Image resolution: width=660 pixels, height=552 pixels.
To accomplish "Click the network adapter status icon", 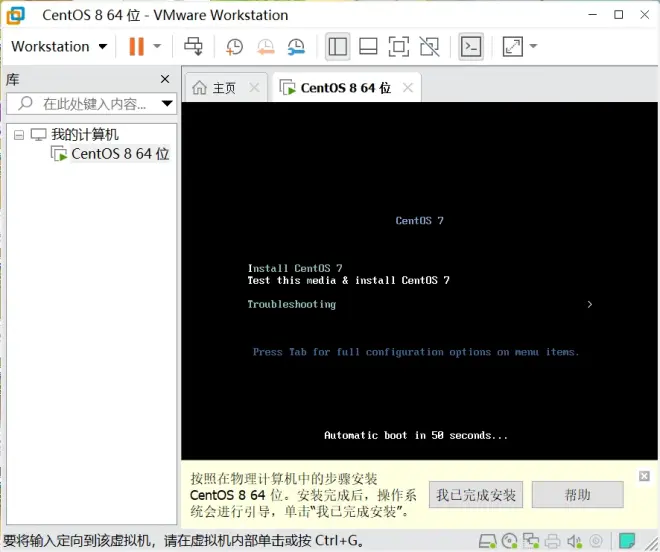I will (531, 541).
